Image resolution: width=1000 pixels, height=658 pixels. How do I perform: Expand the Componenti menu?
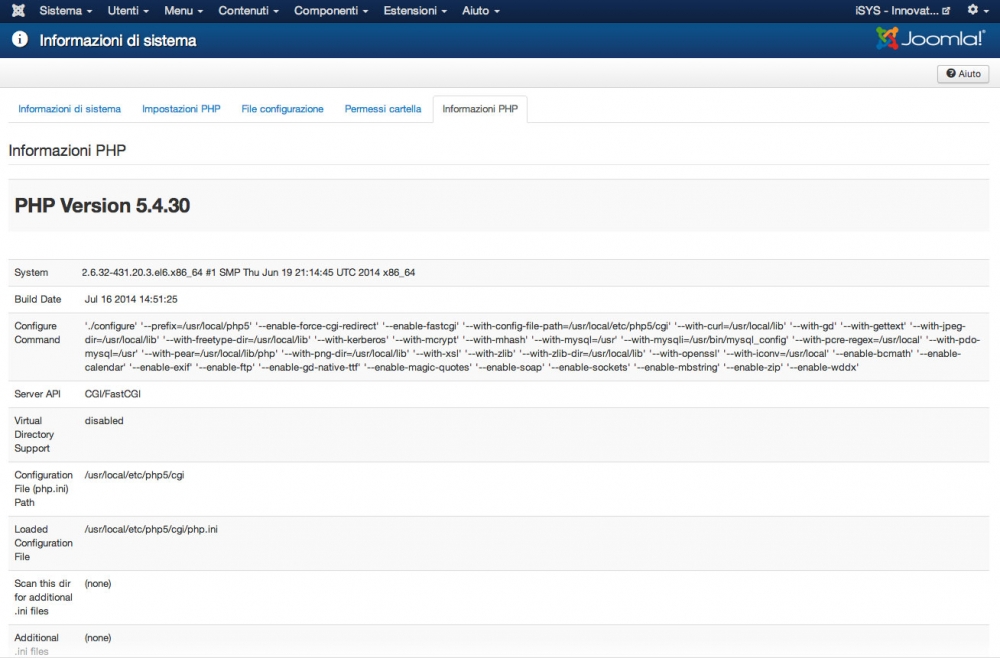tap(330, 11)
